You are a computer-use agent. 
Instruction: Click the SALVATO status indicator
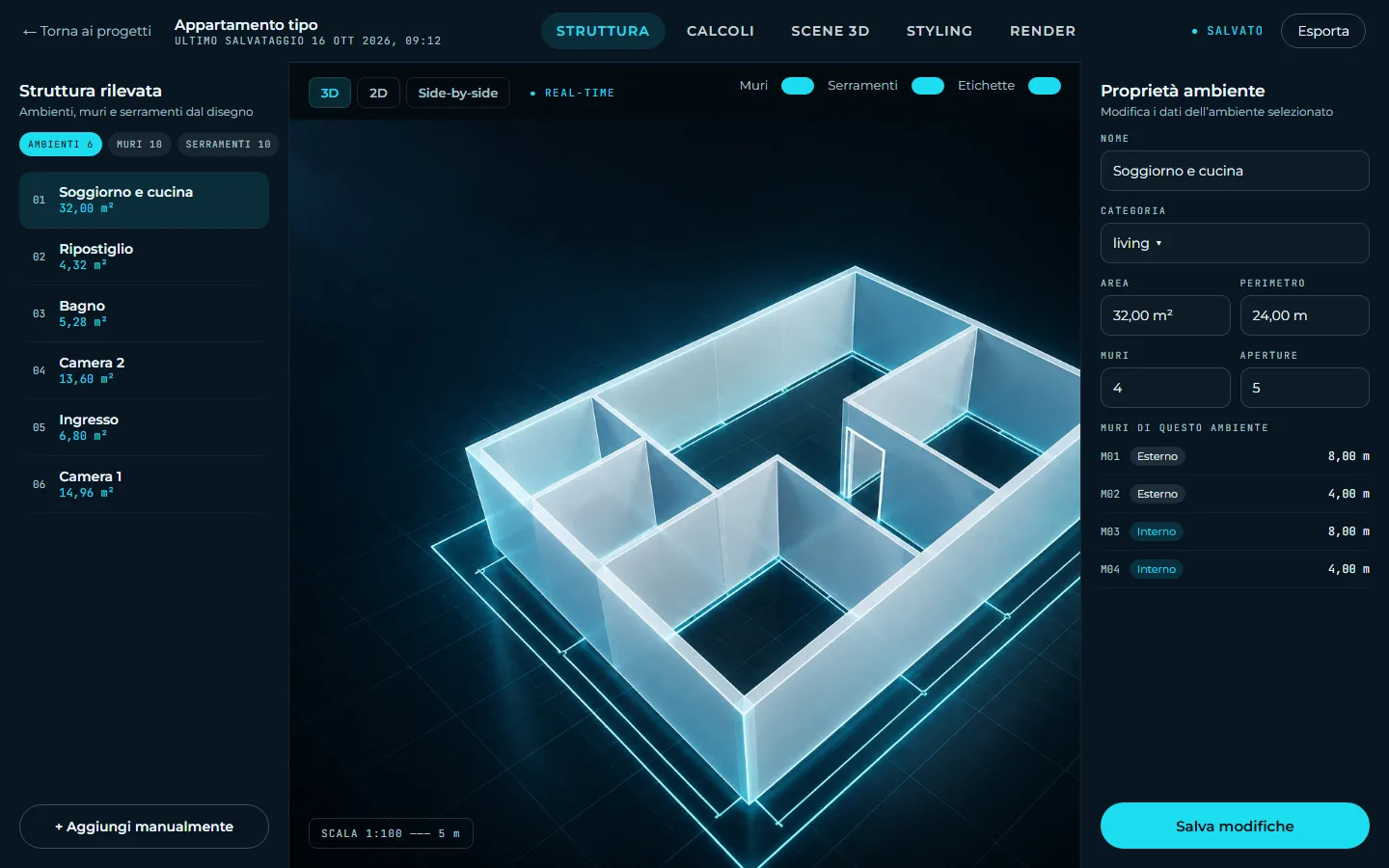(x=1227, y=31)
